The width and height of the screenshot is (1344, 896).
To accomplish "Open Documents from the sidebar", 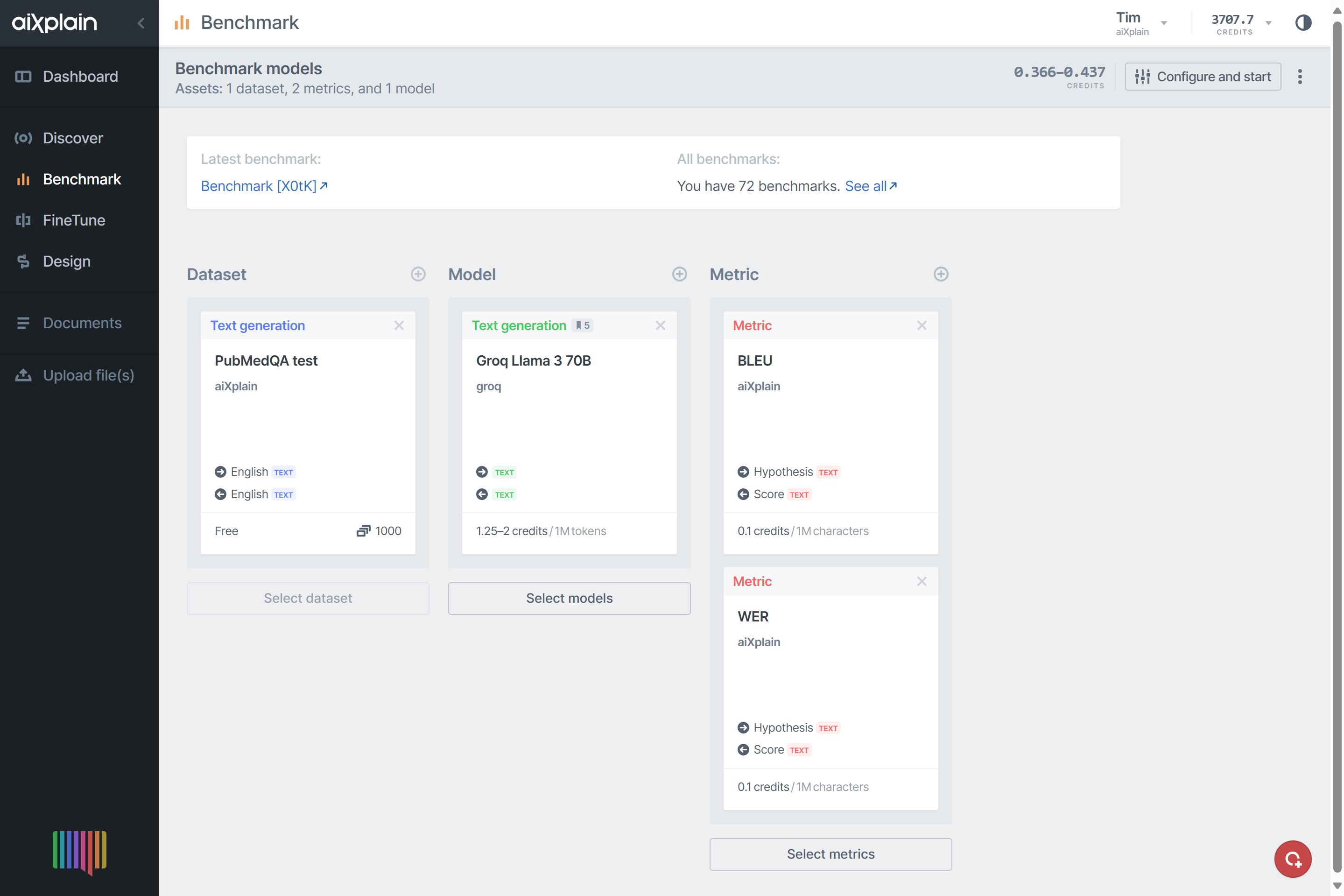I will click(x=79, y=323).
